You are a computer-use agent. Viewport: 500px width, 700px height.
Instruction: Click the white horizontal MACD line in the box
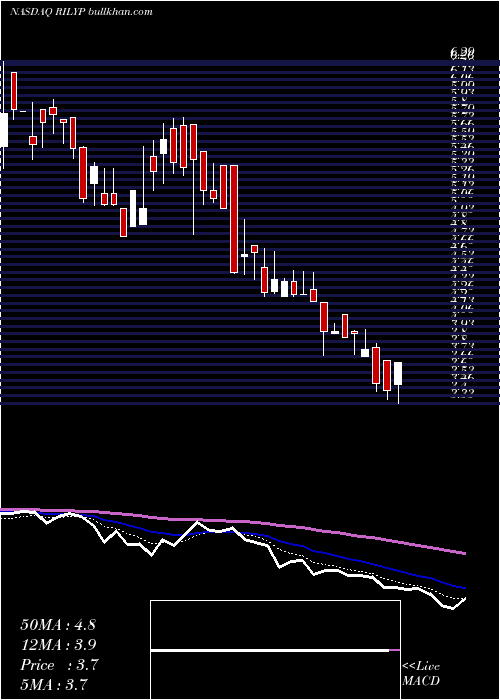pyautogui.click(x=270, y=650)
